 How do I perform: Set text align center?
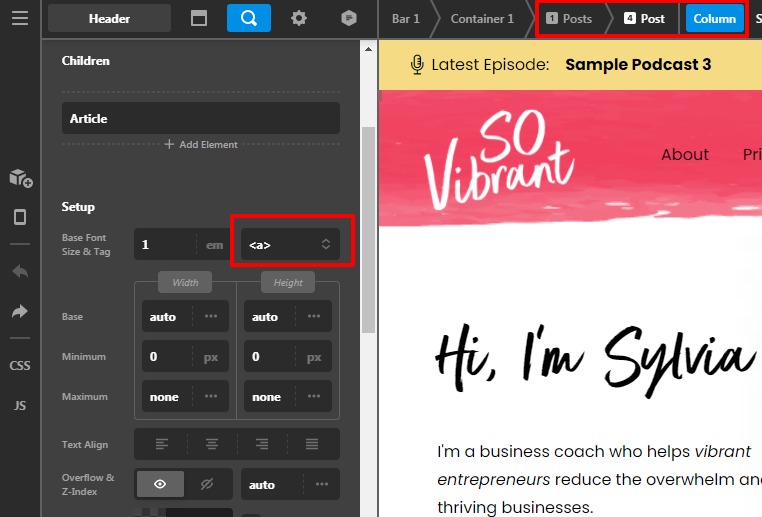point(212,444)
